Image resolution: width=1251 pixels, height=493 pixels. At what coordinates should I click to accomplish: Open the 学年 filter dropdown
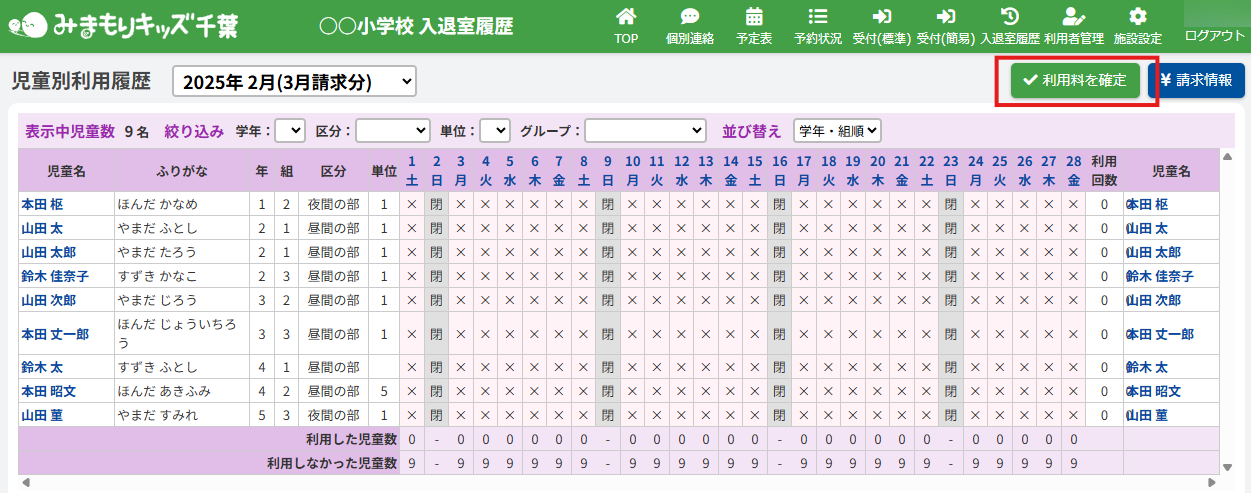pyautogui.click(x=290, y=131)
